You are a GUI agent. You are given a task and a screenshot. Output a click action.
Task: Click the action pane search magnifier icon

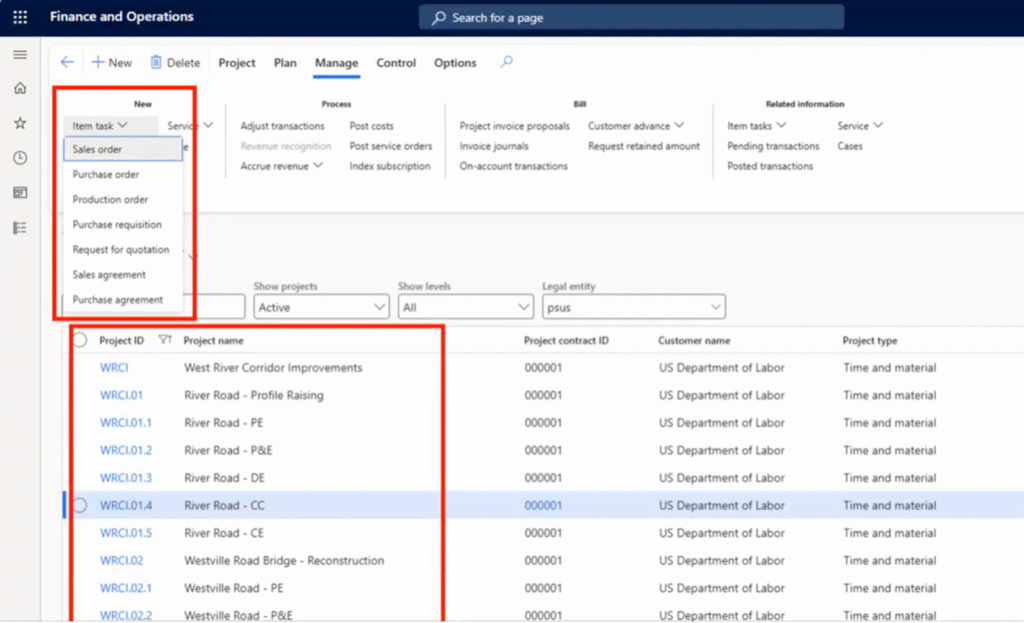coord(507,62)
